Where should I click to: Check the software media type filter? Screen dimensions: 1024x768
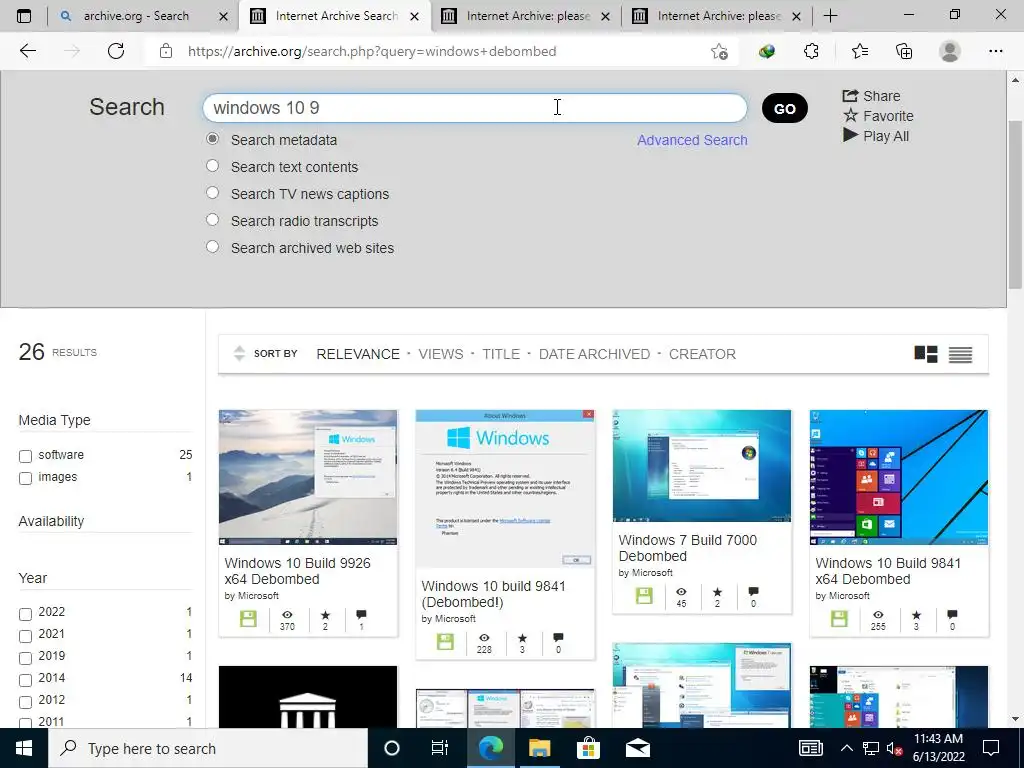[x=25, y=456]
